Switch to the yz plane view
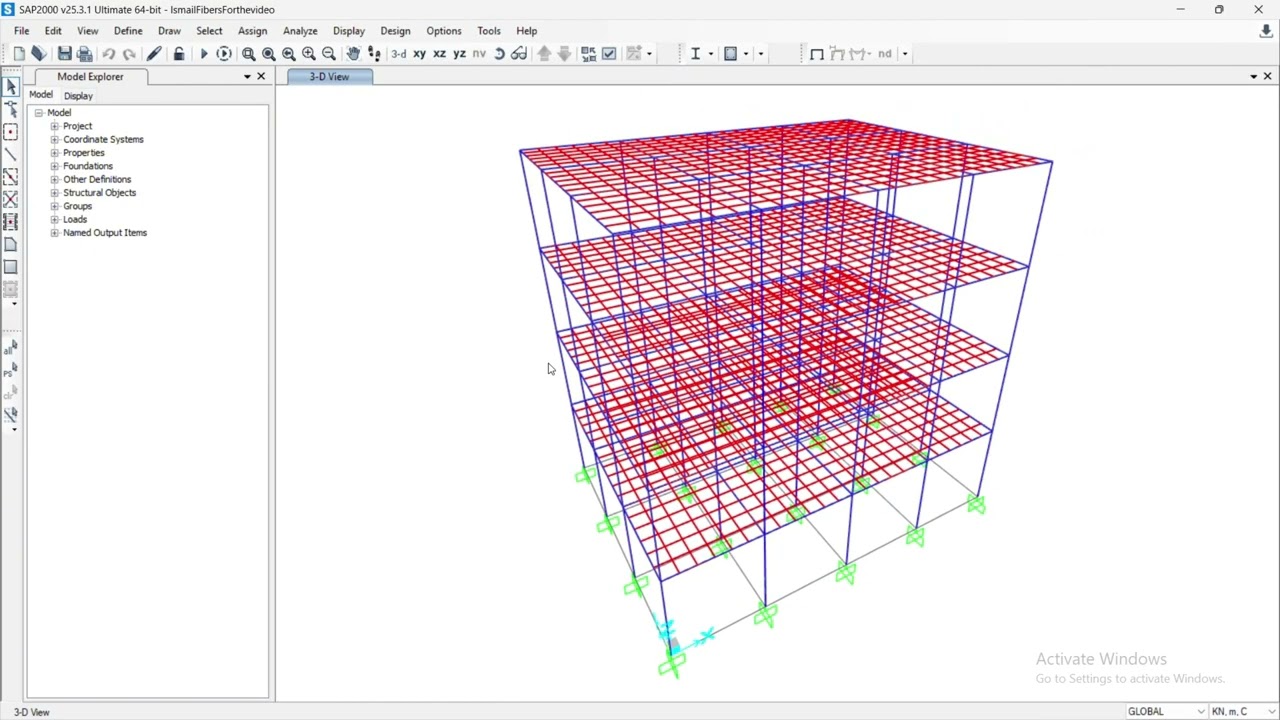1280x720 pixels. point(459,54)
